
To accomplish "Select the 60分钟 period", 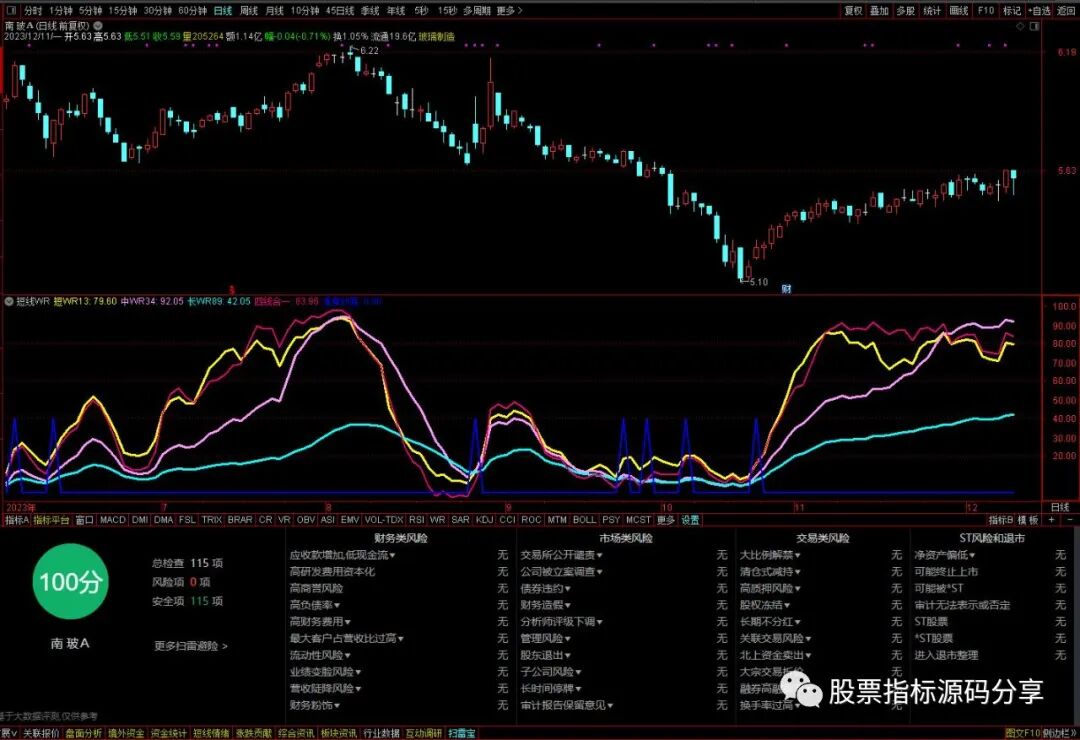I will 192,11.
